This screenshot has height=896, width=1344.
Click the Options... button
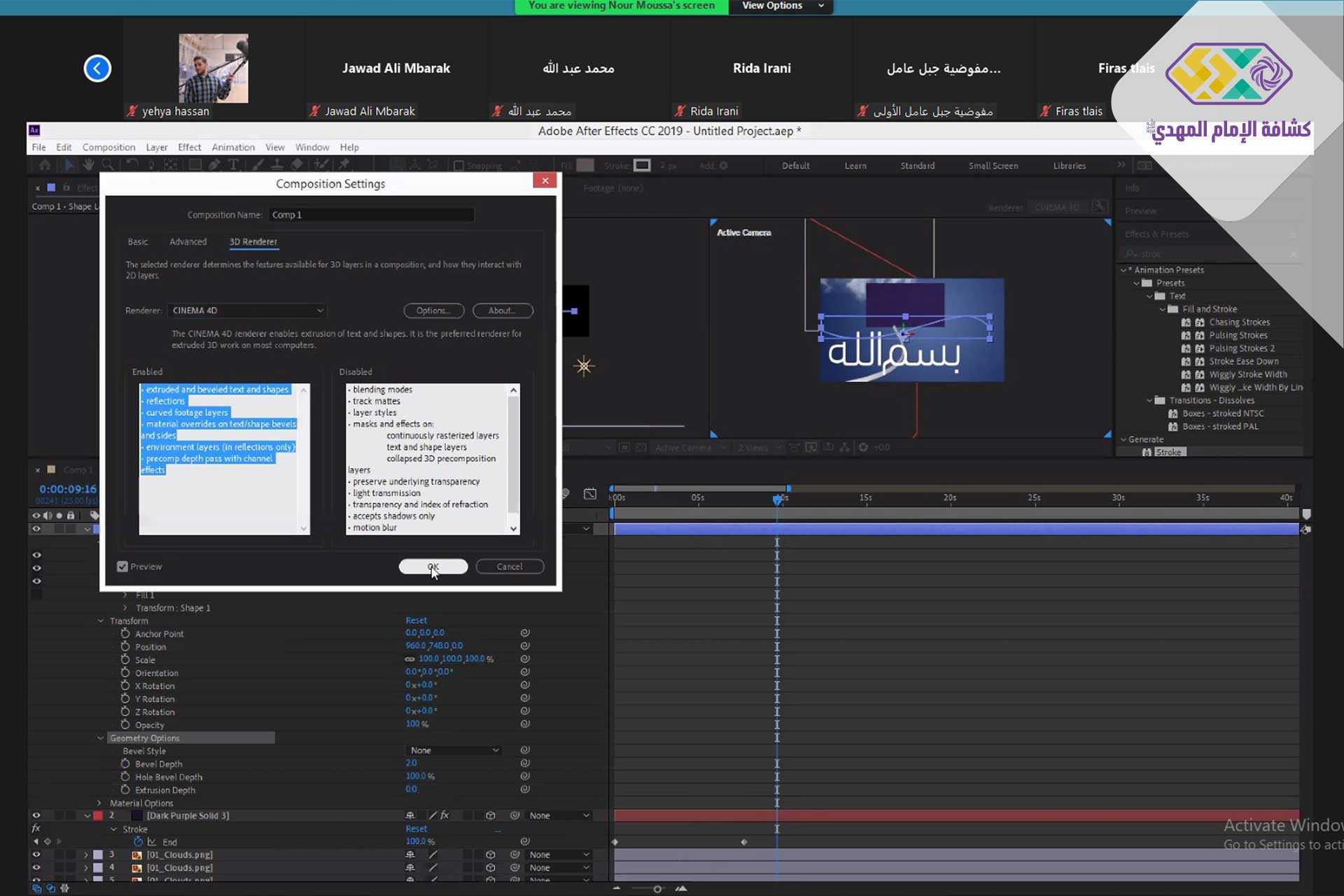pyautogui.click(x=433, y=311)
